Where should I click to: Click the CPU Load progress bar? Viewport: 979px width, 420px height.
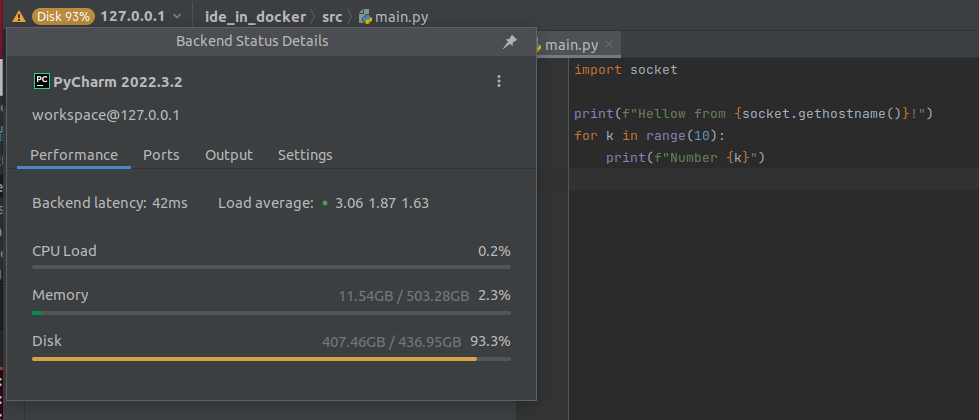click(x=271, y=267)
